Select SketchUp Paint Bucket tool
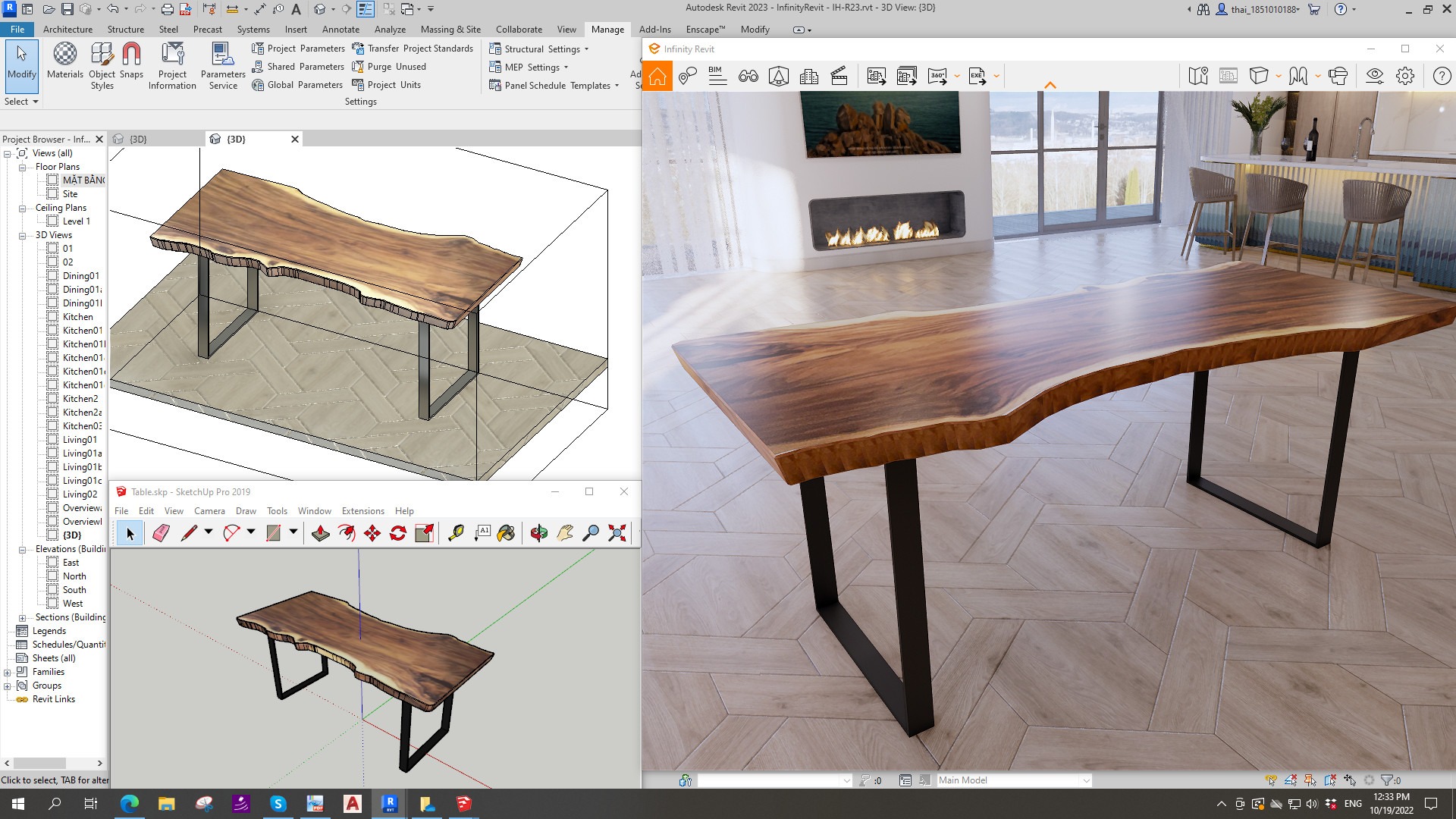The width and height of the screenshot is (1456, 819). (x=506, y=533)
